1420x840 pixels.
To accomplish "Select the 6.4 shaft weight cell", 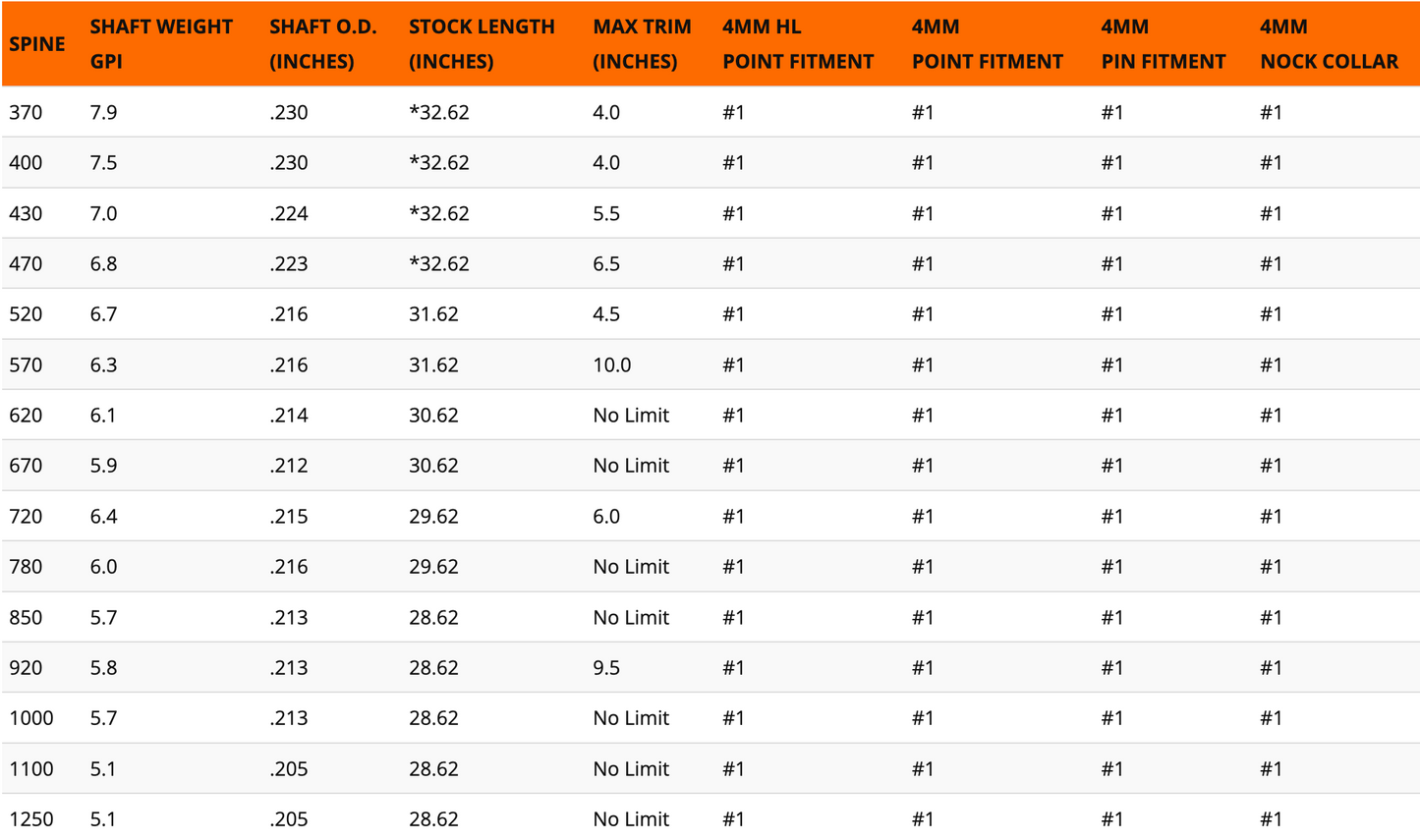I will [103, 517].
